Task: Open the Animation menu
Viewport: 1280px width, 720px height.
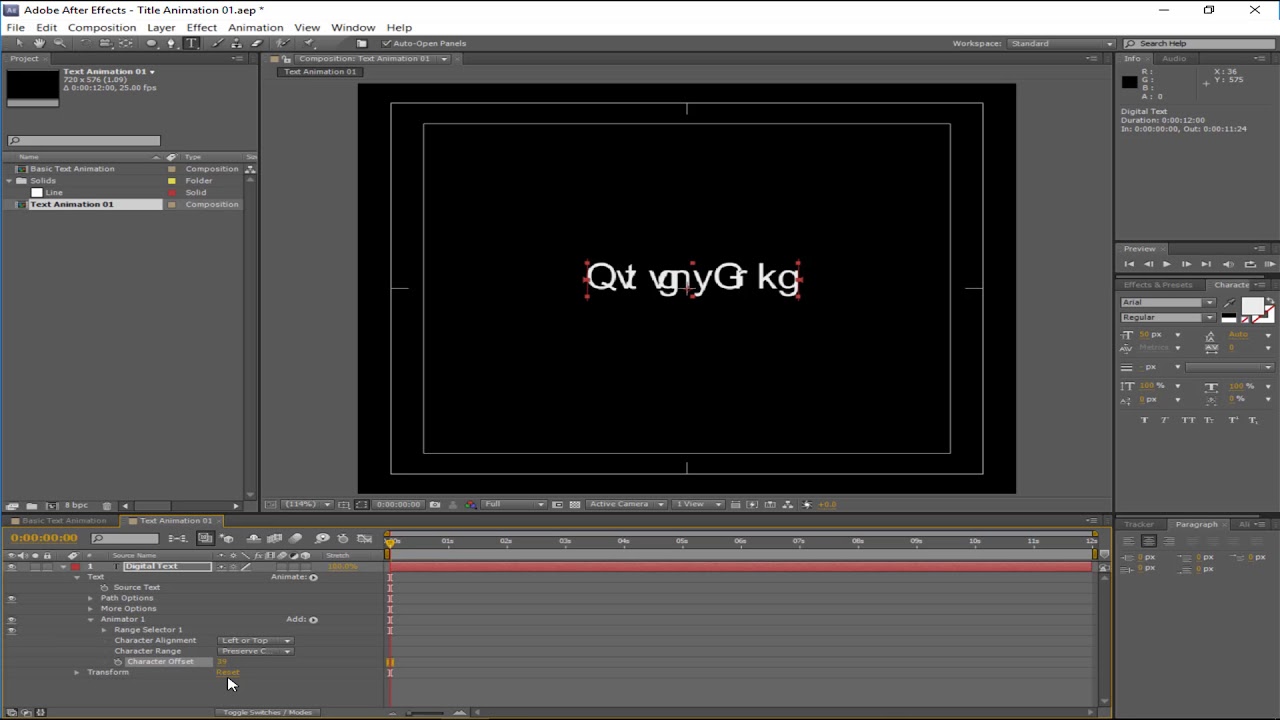Action: (x=255, y=27)
